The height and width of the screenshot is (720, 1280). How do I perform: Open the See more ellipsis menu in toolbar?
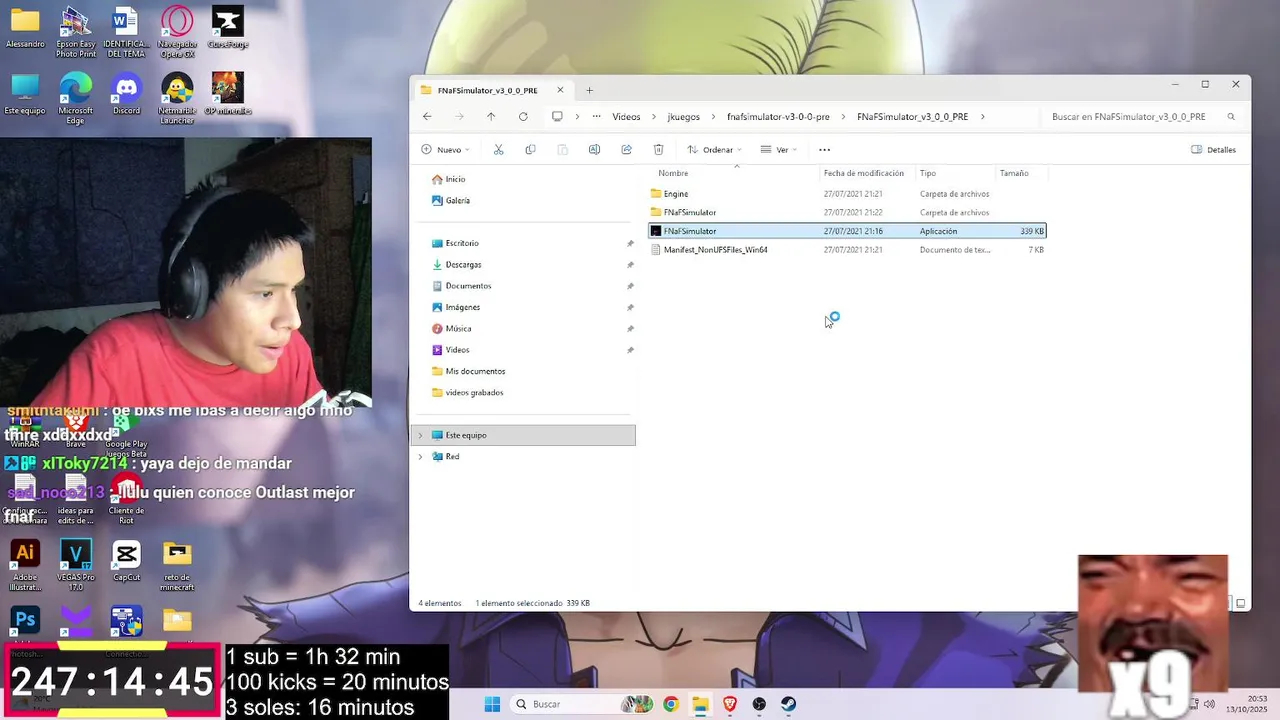pyautogui.click(x=824, y=150)
